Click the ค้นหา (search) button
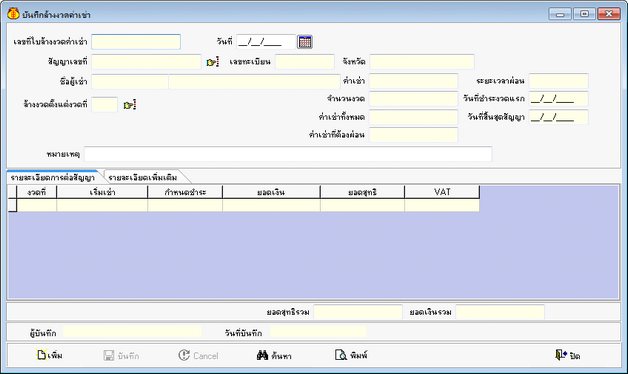628x374 pixels. [x=274, y=355]
